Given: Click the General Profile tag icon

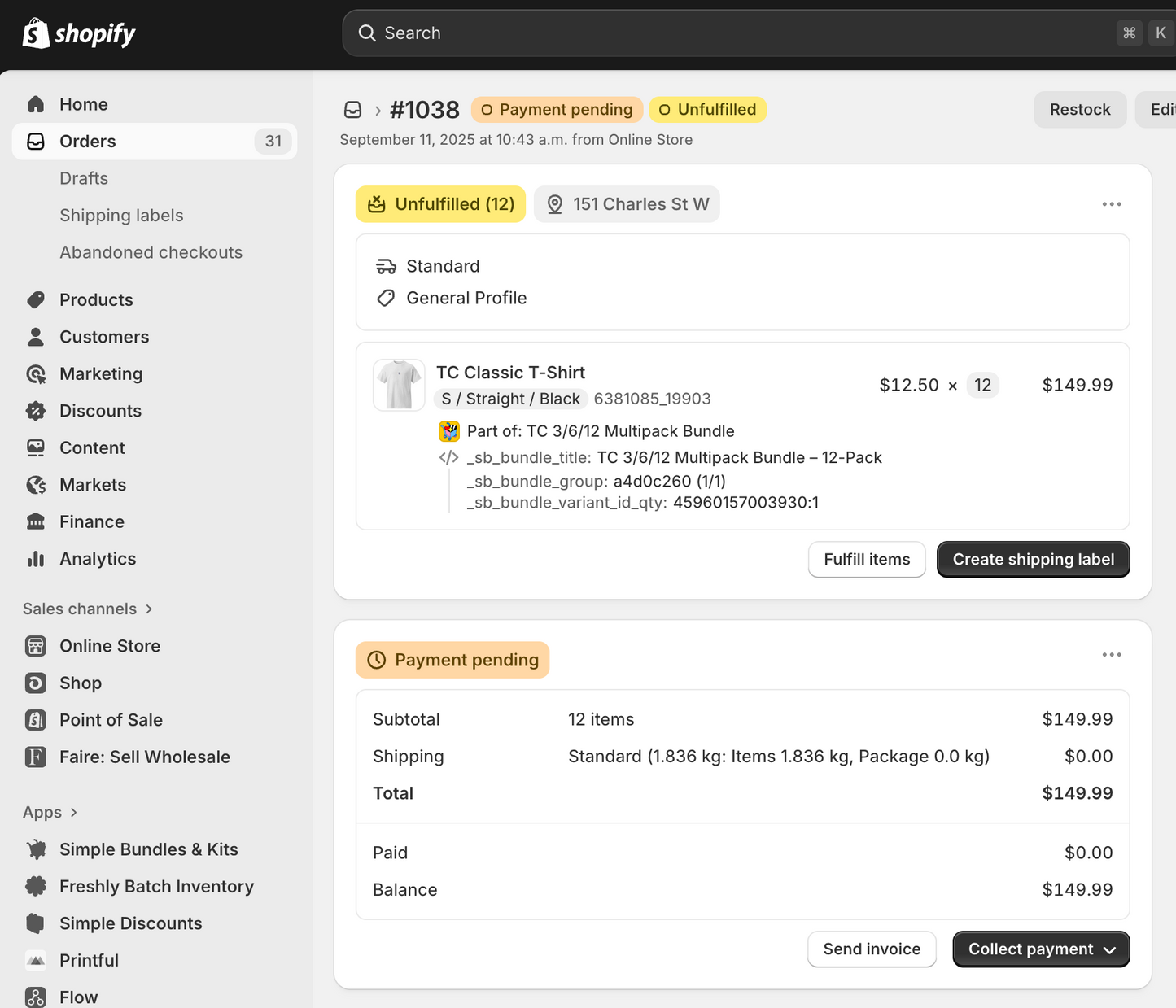Looking at the screenshot, I should click(x=386, y=299).
